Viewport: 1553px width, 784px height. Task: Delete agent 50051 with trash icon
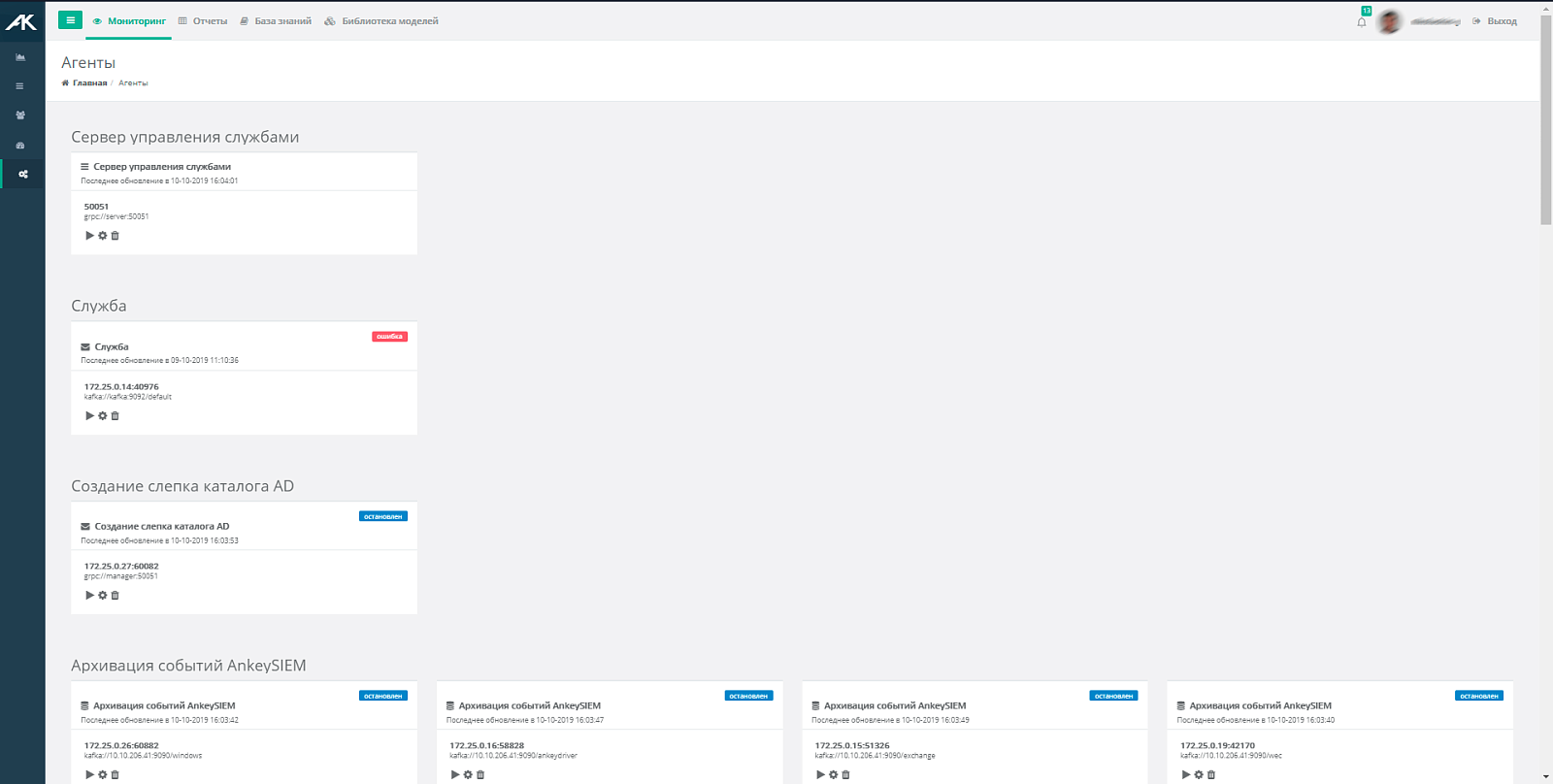click(x=115, y=236)
